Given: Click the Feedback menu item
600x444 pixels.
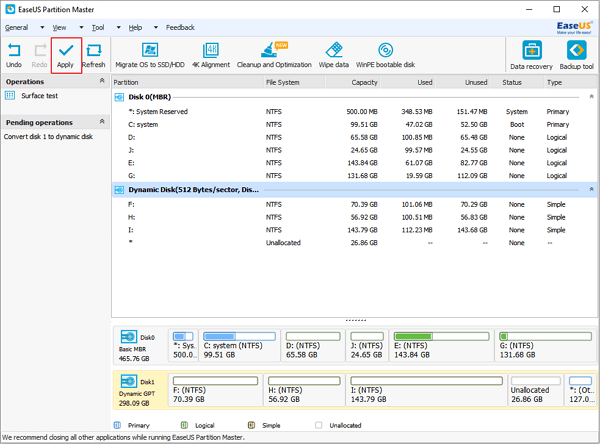Looking at the screenshot, I should pos(180,28).
